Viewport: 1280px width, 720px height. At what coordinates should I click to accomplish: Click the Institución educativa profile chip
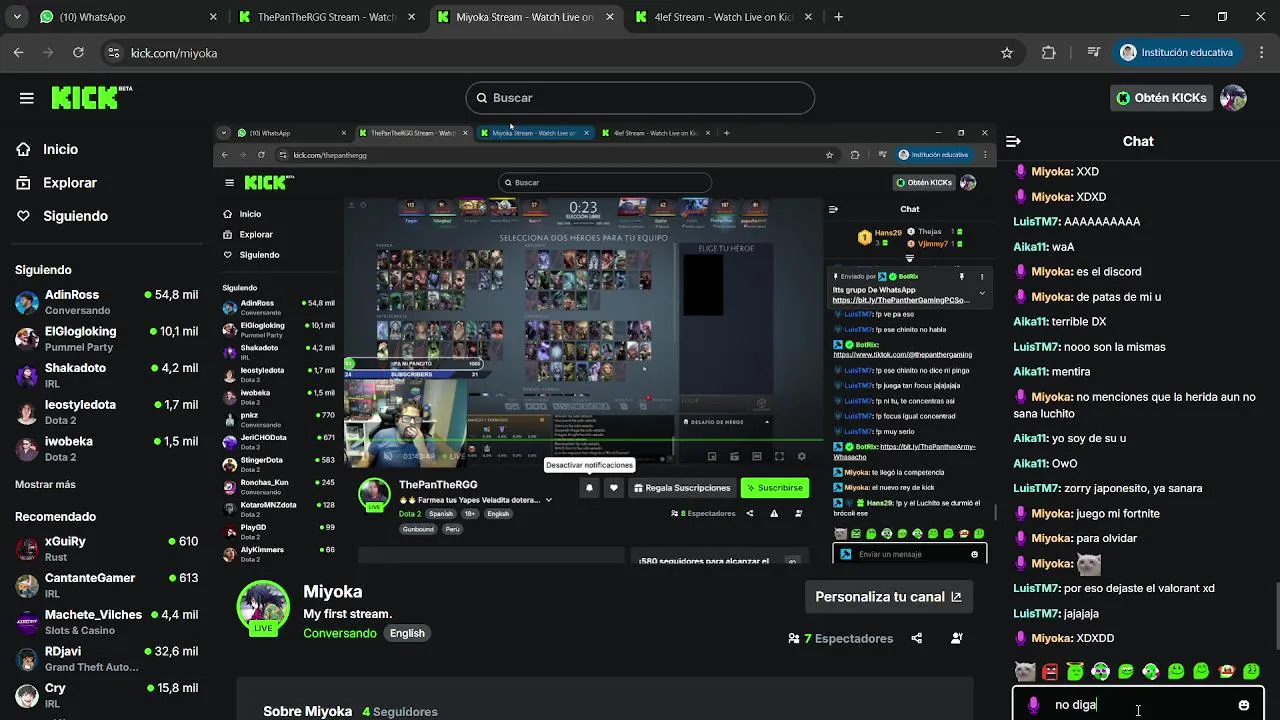pyautogui.click(x=1179, y=53)
